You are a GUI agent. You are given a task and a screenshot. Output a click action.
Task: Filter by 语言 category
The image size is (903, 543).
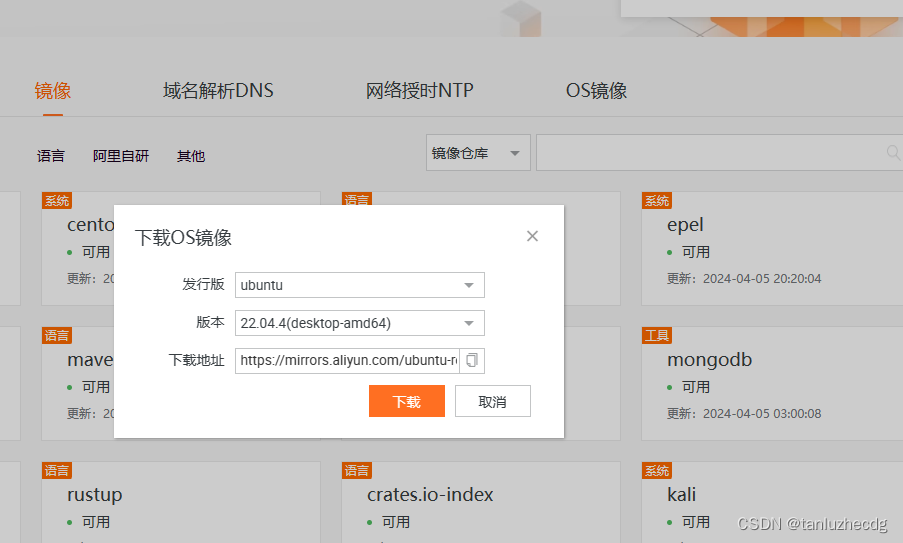[x=51, y=156]
